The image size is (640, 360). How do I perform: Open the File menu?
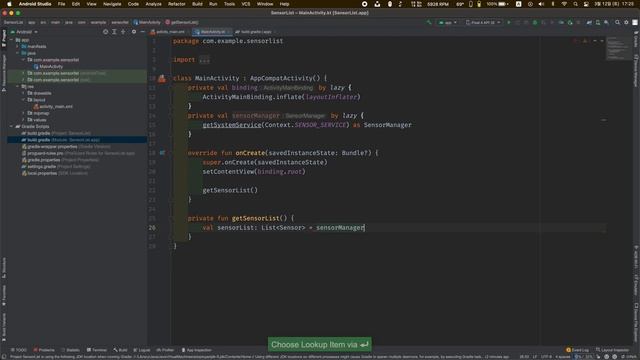click(x=61, y=4)
